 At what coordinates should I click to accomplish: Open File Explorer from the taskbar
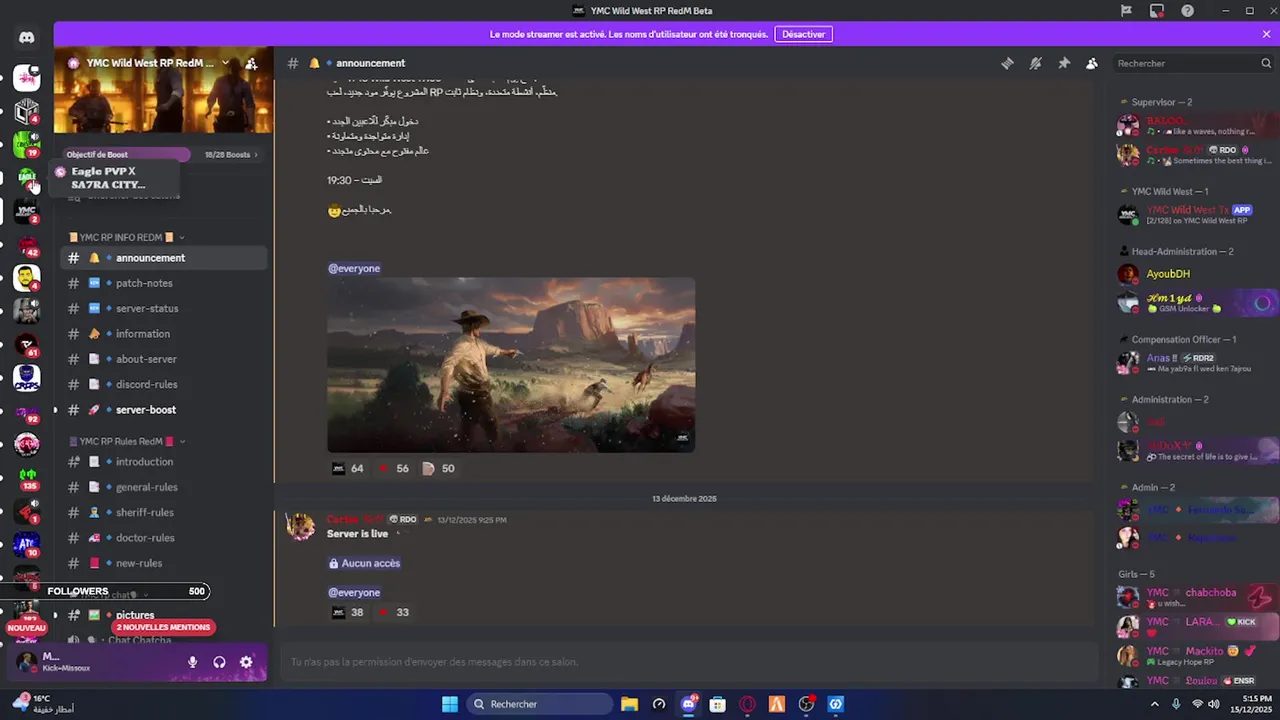629,704
